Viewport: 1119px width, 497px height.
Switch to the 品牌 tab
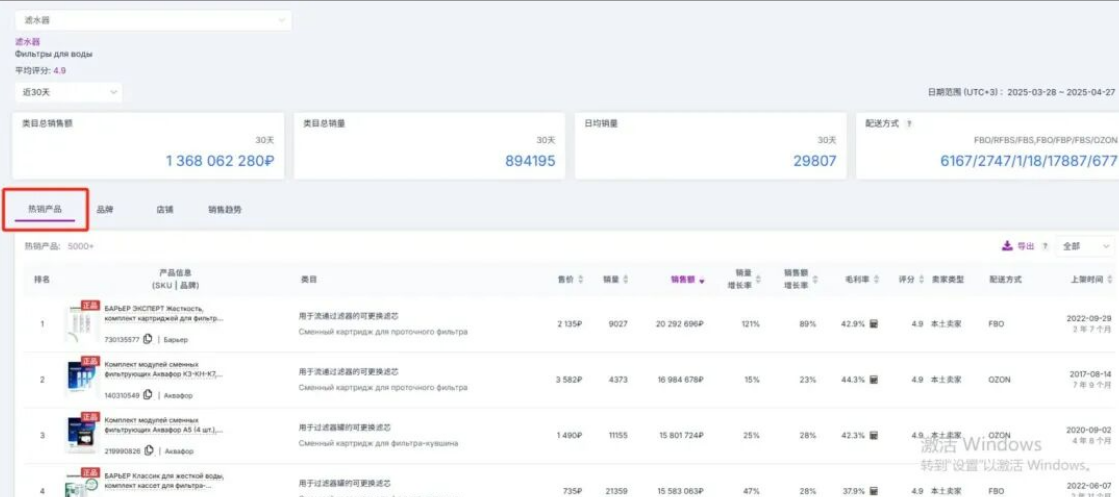click(105, 210)
